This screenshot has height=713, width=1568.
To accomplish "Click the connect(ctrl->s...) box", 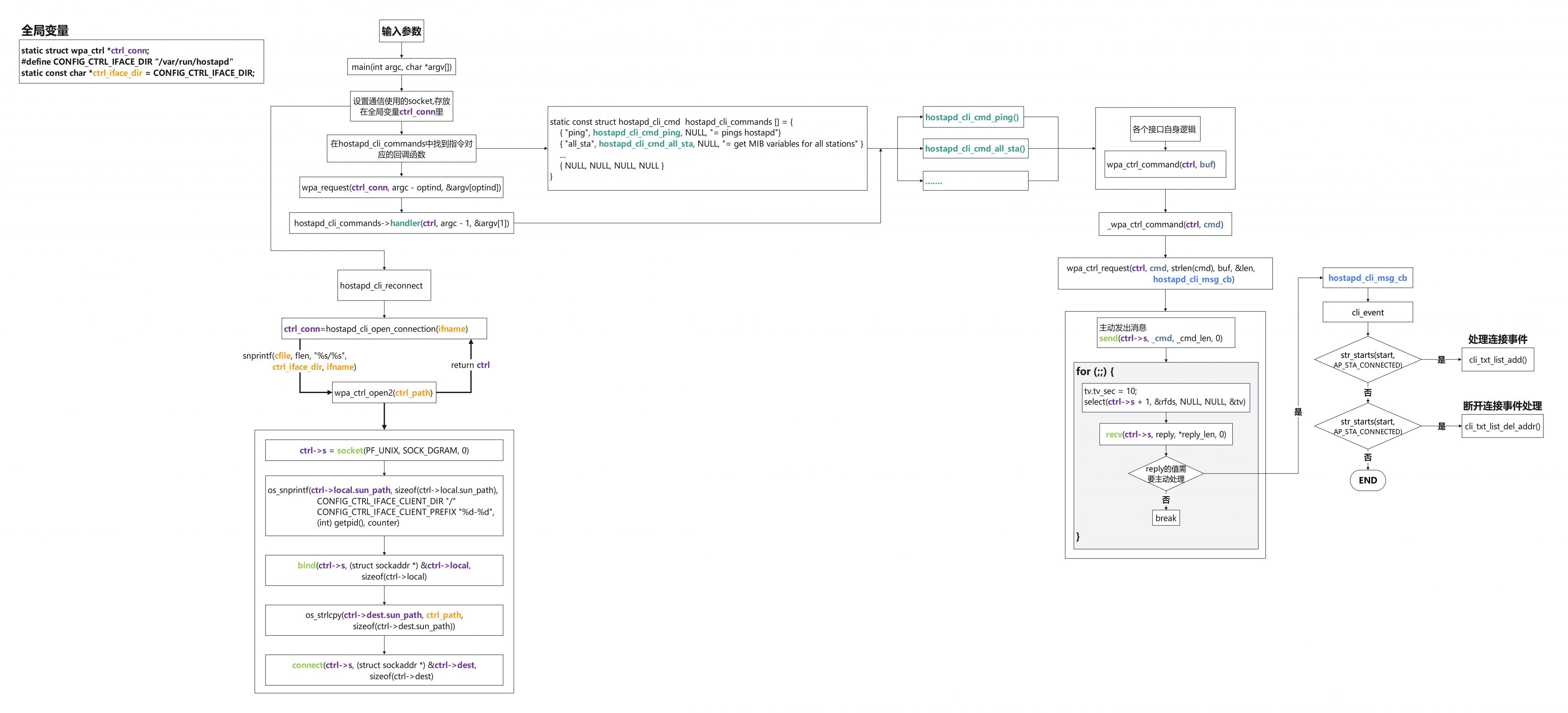I will [x=384, y=671].
